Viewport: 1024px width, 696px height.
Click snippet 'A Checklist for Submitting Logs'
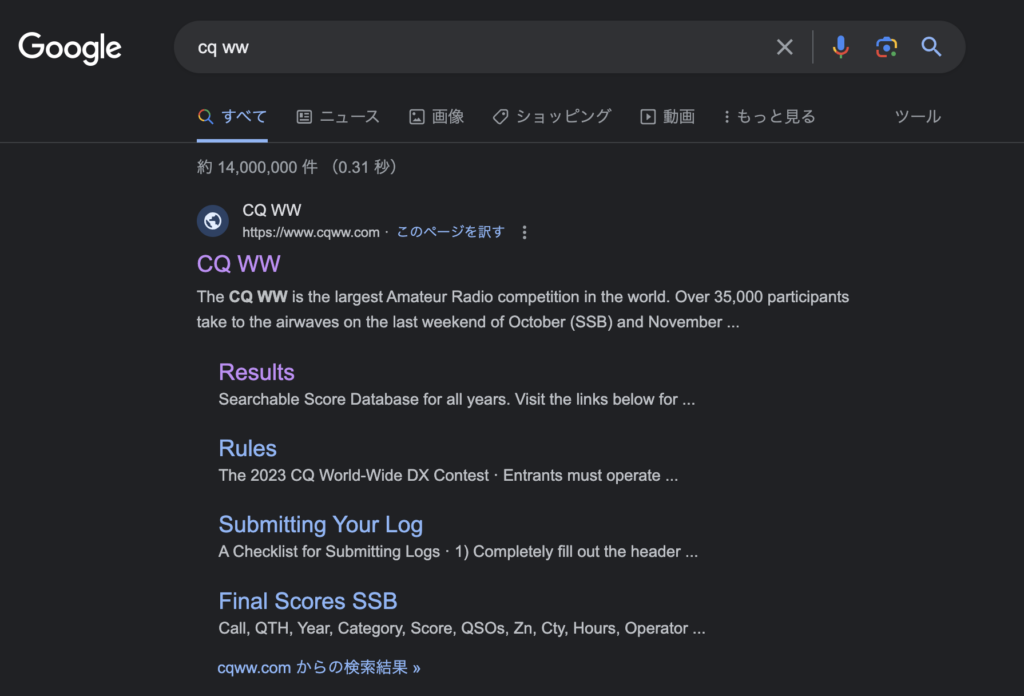329,552
